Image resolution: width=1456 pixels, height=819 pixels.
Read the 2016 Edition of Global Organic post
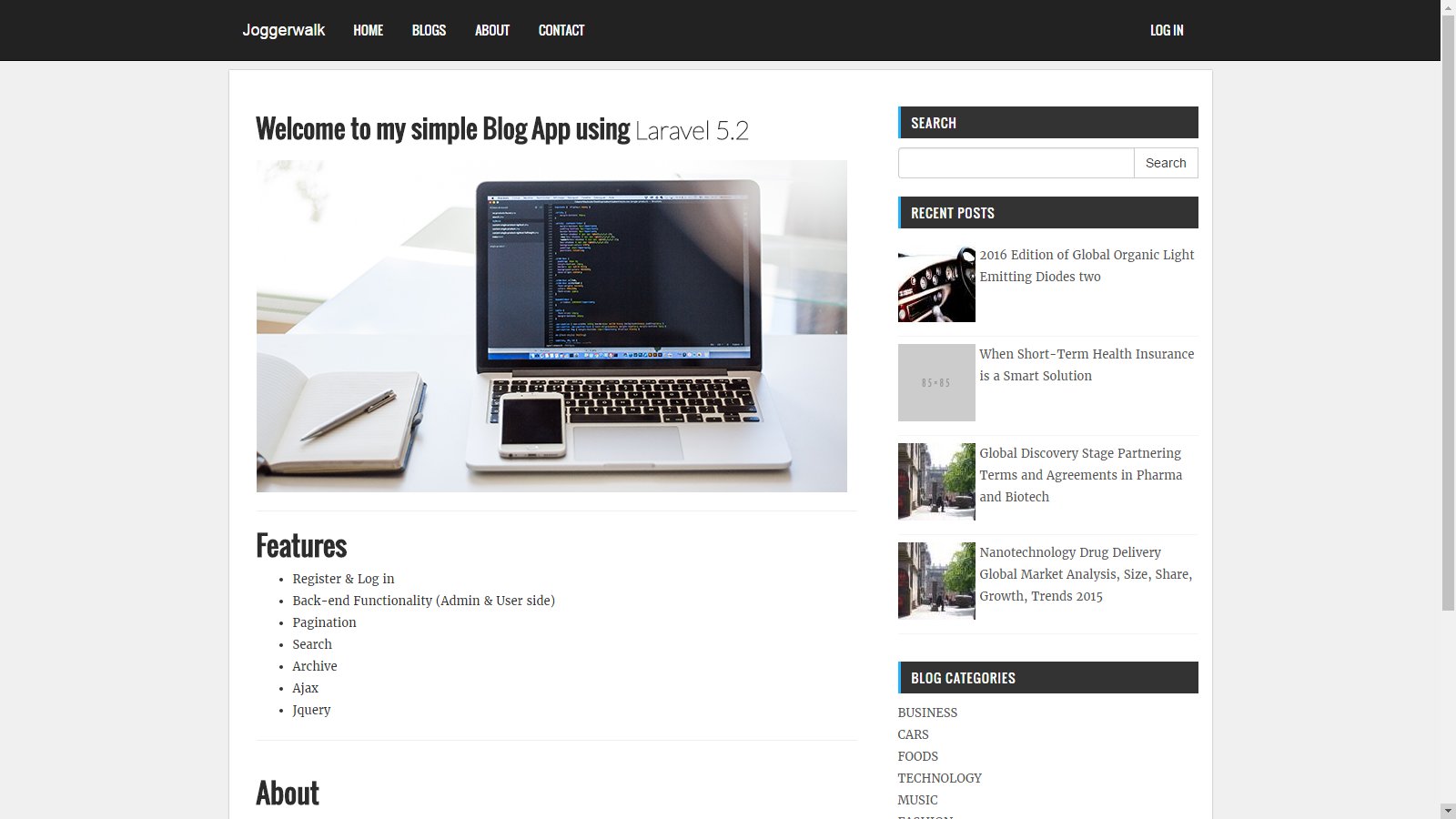[1087, 266]
